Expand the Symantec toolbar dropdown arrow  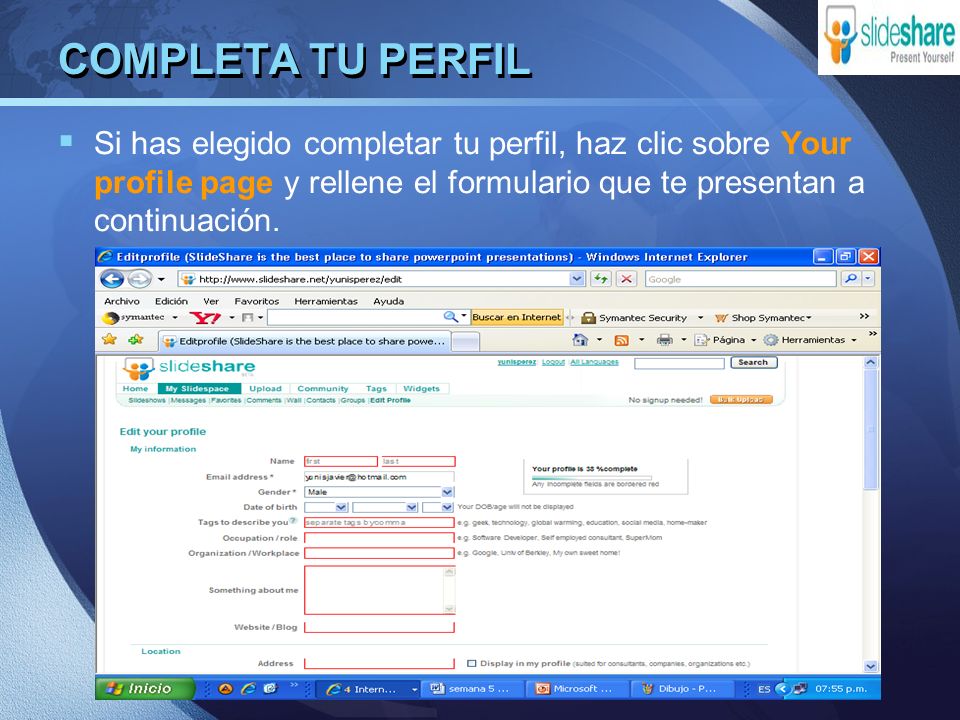[x=175, y=318]
